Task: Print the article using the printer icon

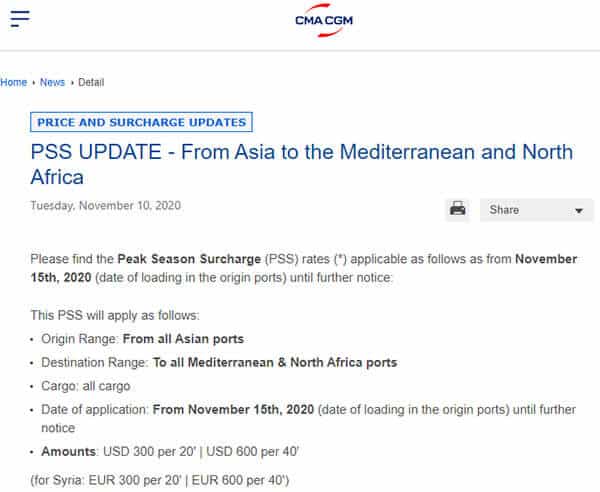Action: point(457,210)
